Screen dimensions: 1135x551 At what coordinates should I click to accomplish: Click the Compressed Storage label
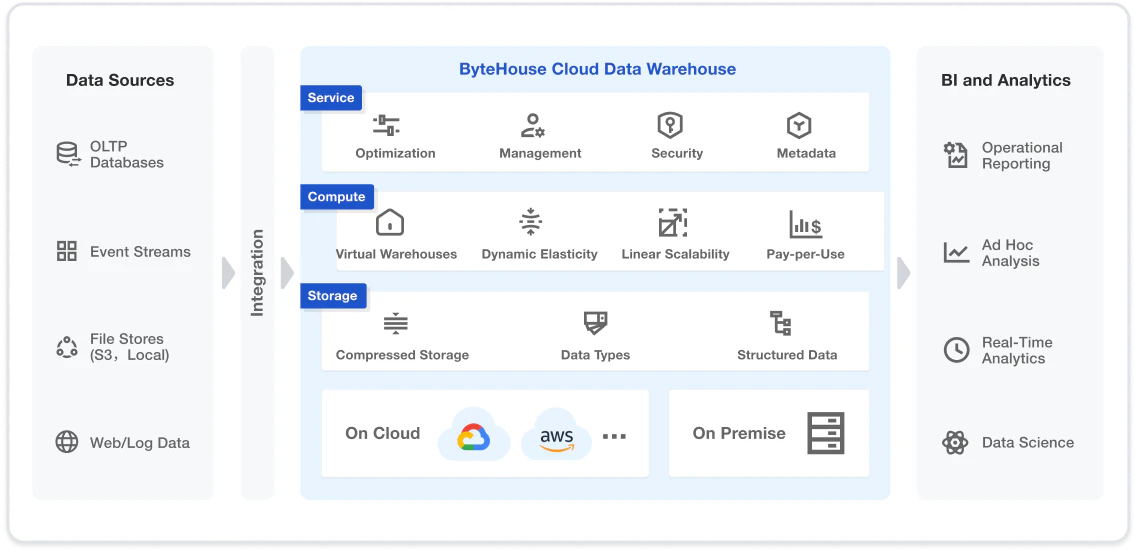pos(402,355)
